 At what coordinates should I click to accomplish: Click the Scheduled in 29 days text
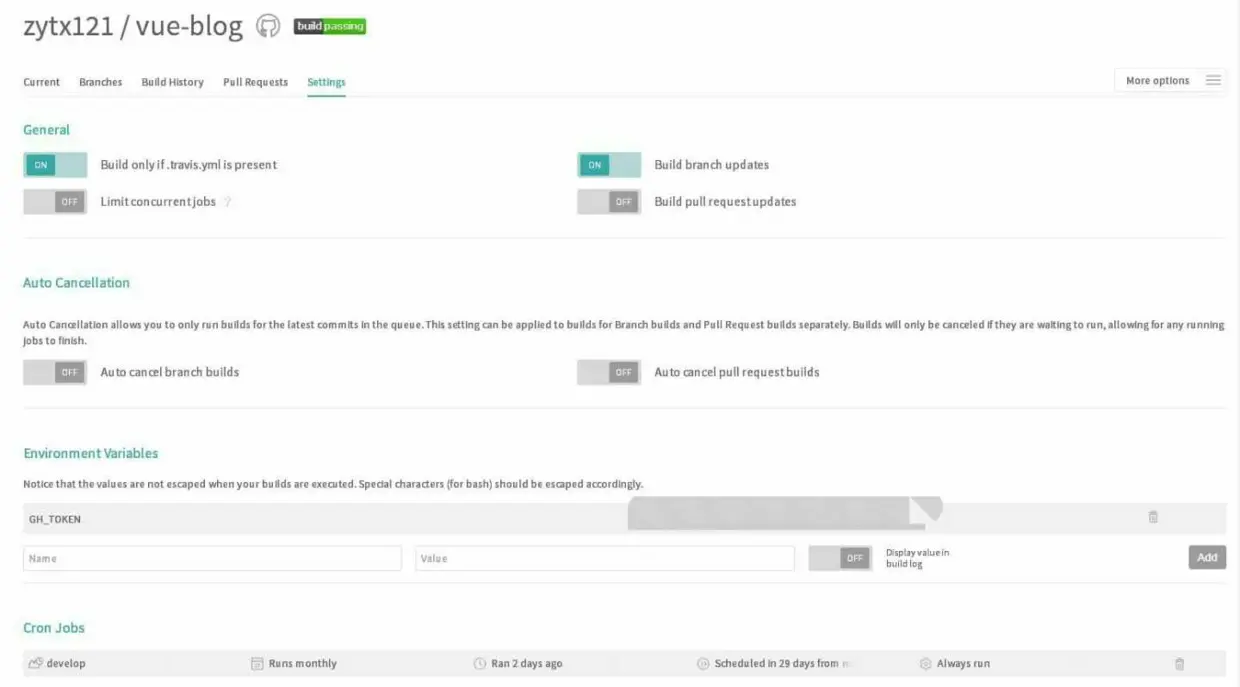pyautogui.click(x=783, y=663)
